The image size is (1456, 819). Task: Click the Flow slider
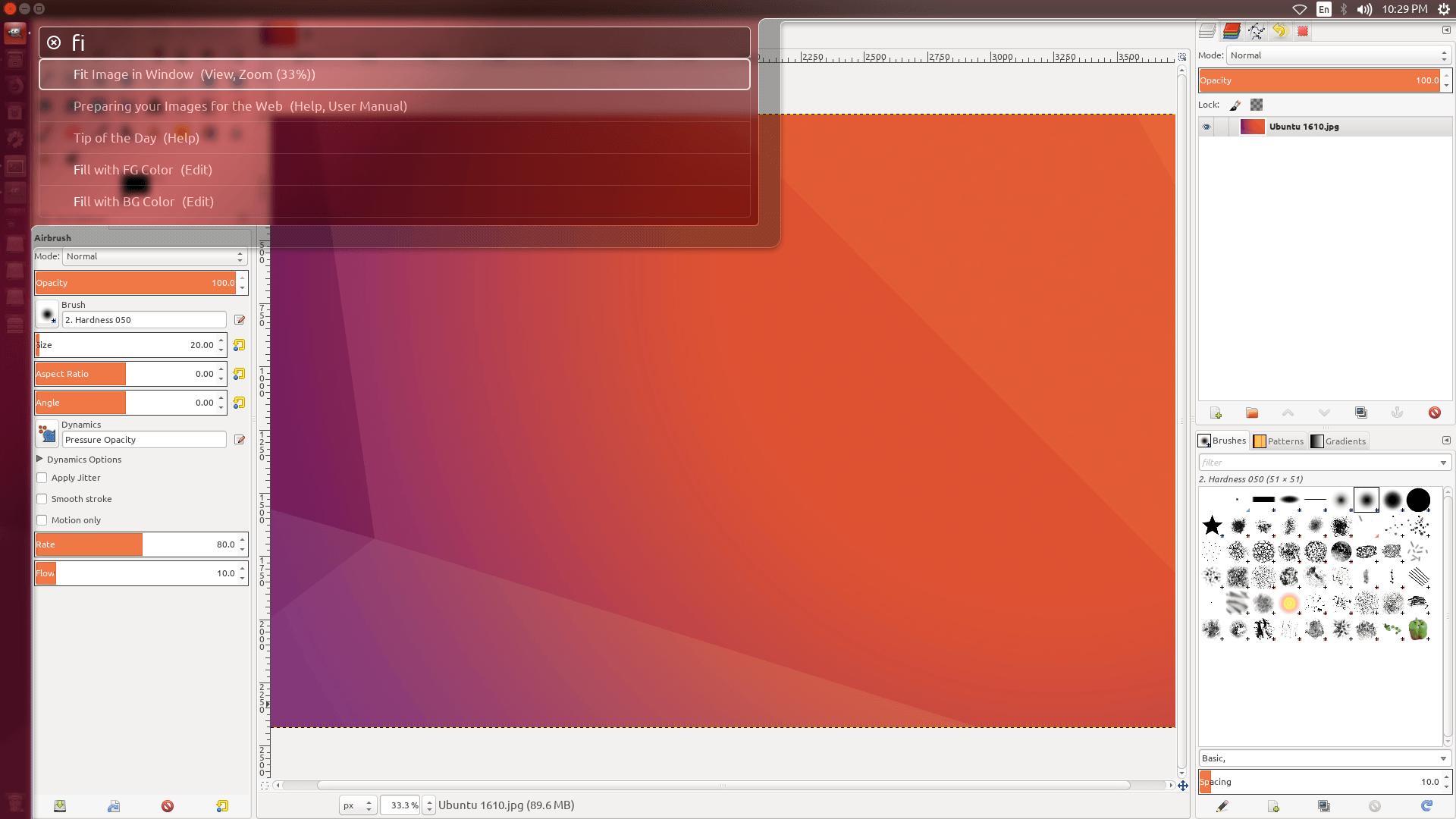pyautogui.click(x=136, y=573)
